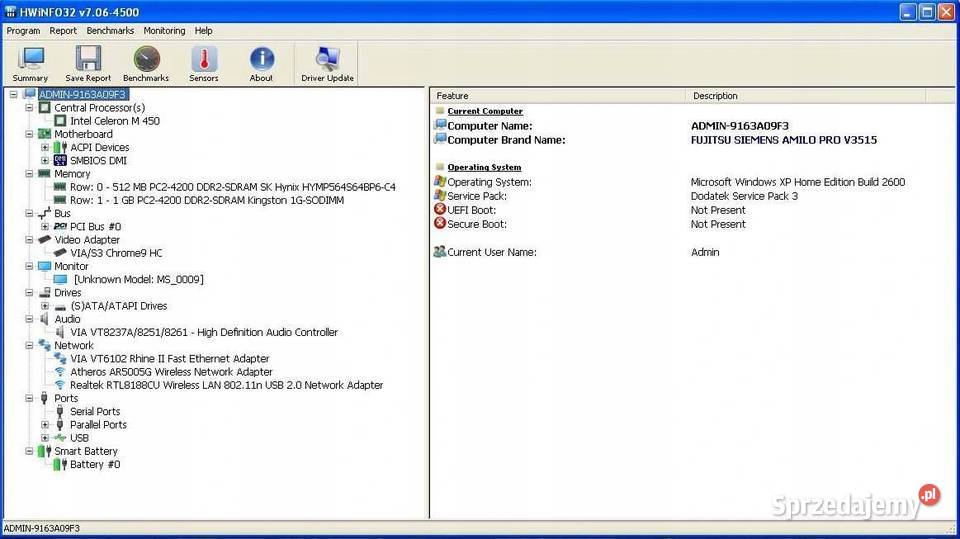The height and width of the screenshot is (539, 960).
Task: Expand the Parallel Ports node
Action: pos(45,424)
